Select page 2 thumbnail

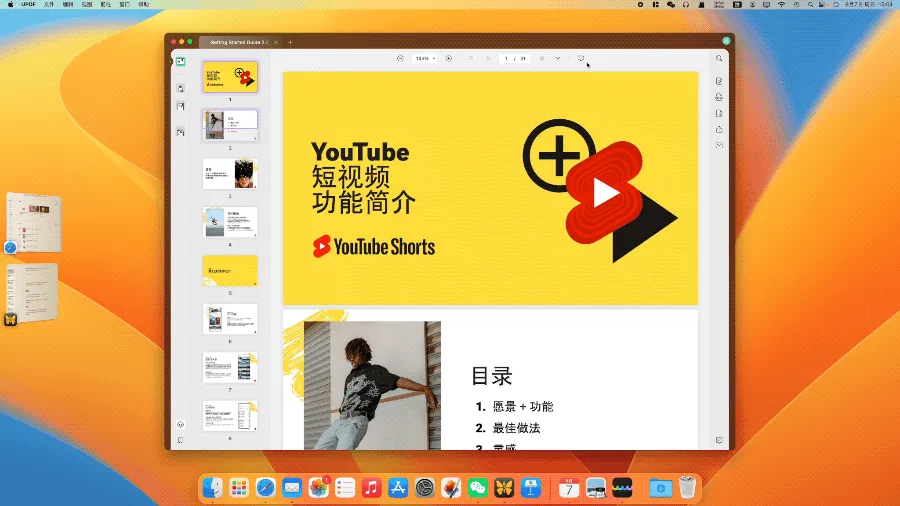pyautogui.click(x=230, y=124)
